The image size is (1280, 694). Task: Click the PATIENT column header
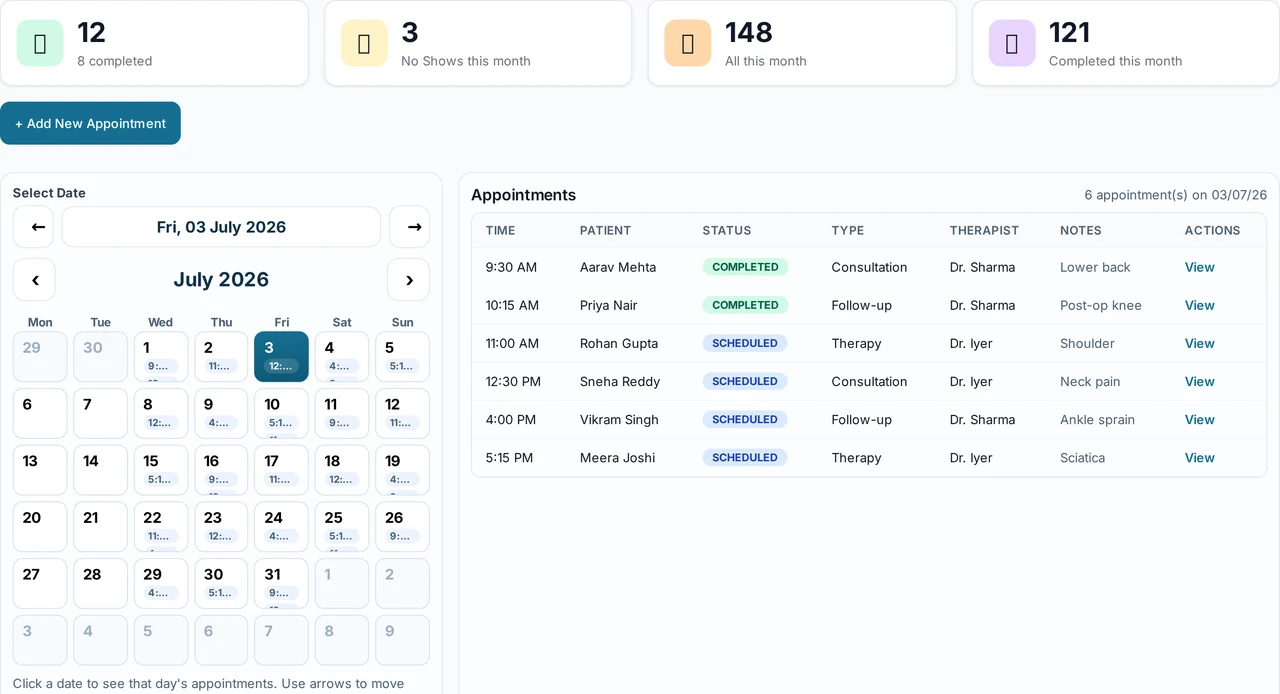[605, 230]
